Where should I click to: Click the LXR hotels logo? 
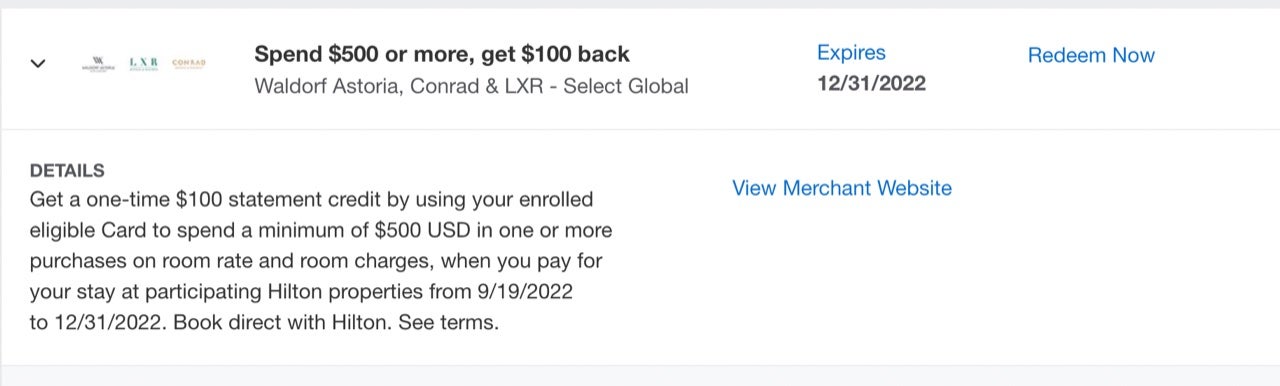point(144,63)
